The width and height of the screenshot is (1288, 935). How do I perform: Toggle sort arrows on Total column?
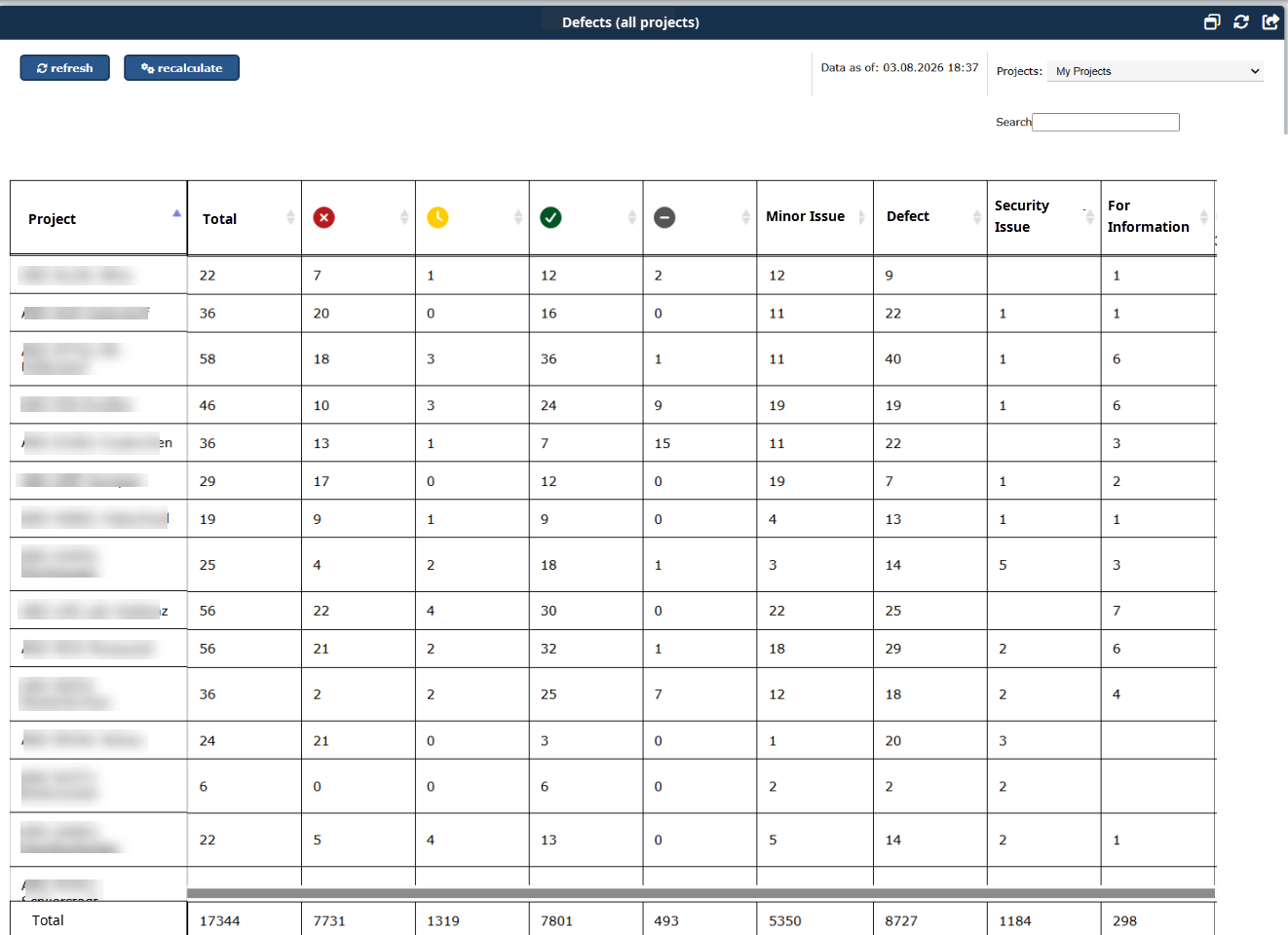tap(290, 217)
